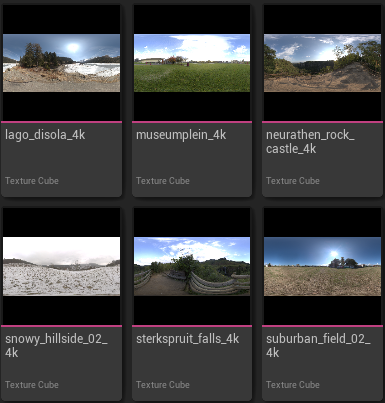Click Texture Cube label under neurathen_rock_castle_4k
Viewport: 385px width, 403px height.
(x=293, y=181)
